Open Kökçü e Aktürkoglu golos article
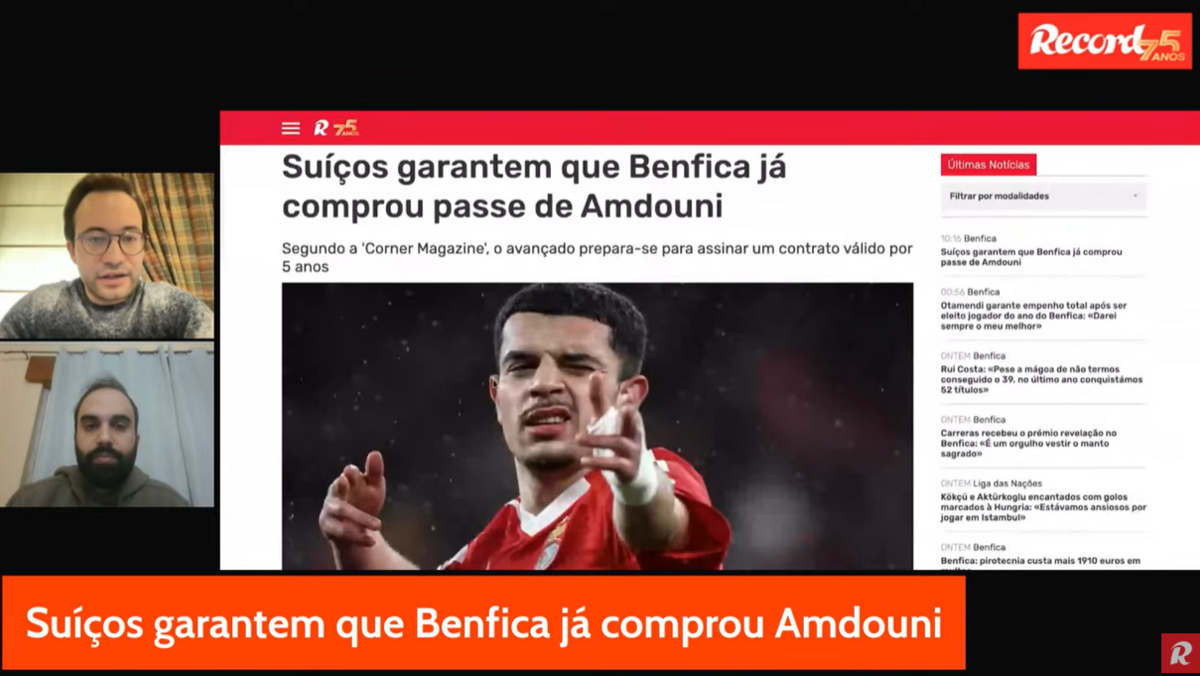The height and width of the screenshot is (676, 1200). click(x=1043, y=507)
